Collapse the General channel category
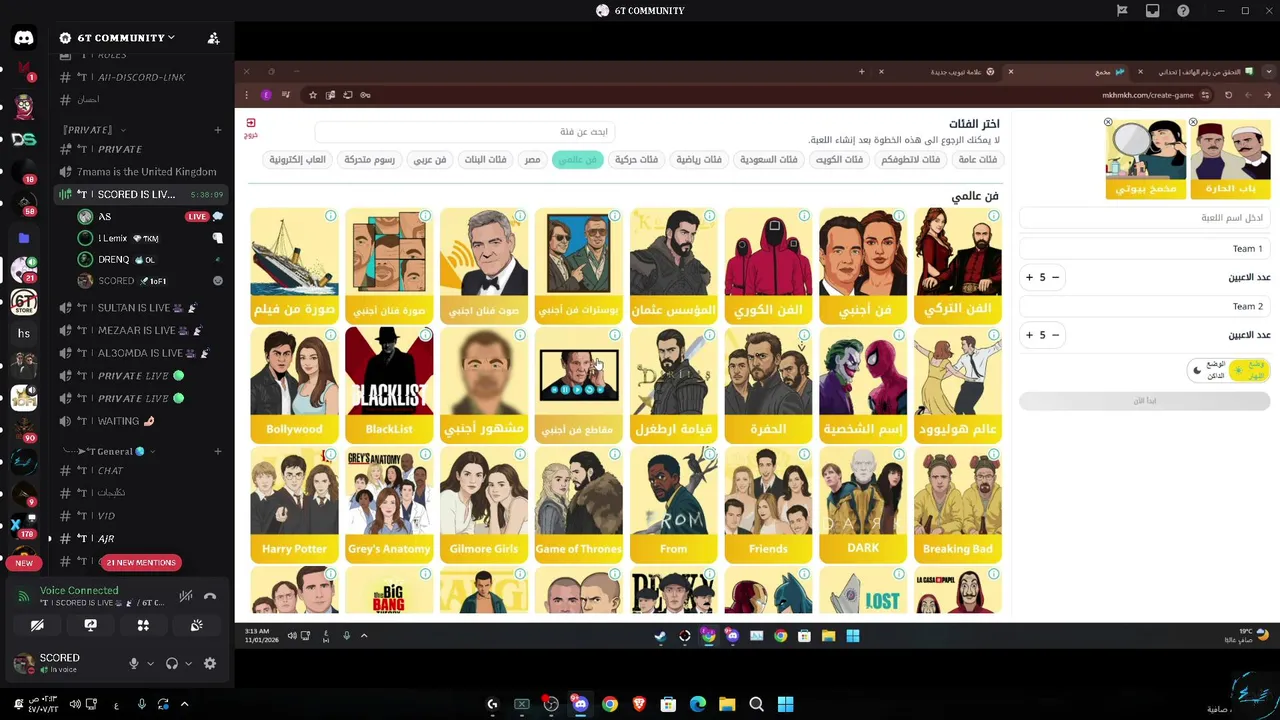The height and width of the screenshot is (720, 1280). point(110,451)
